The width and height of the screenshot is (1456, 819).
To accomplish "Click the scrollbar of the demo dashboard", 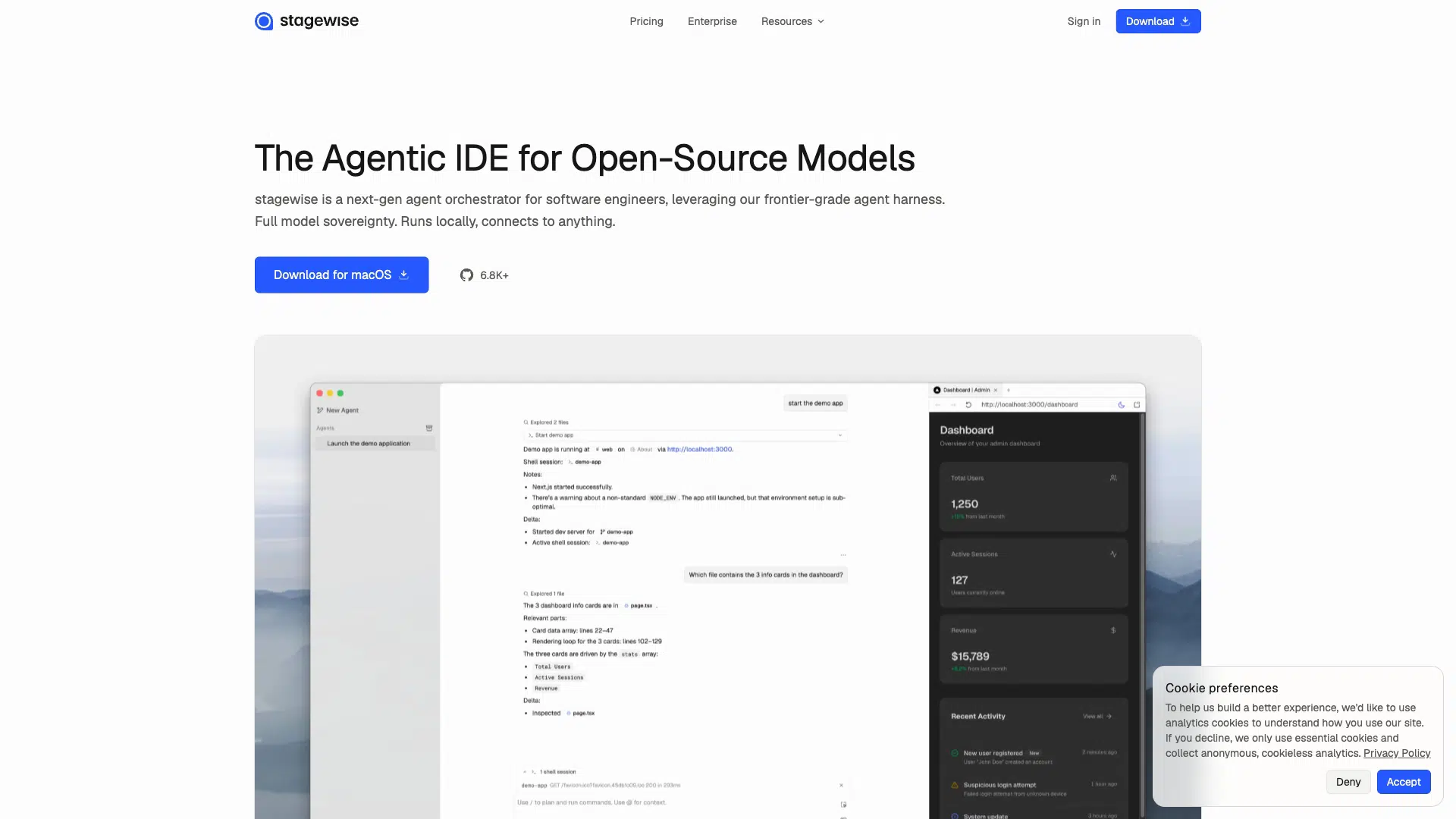I will point(1142,614).
